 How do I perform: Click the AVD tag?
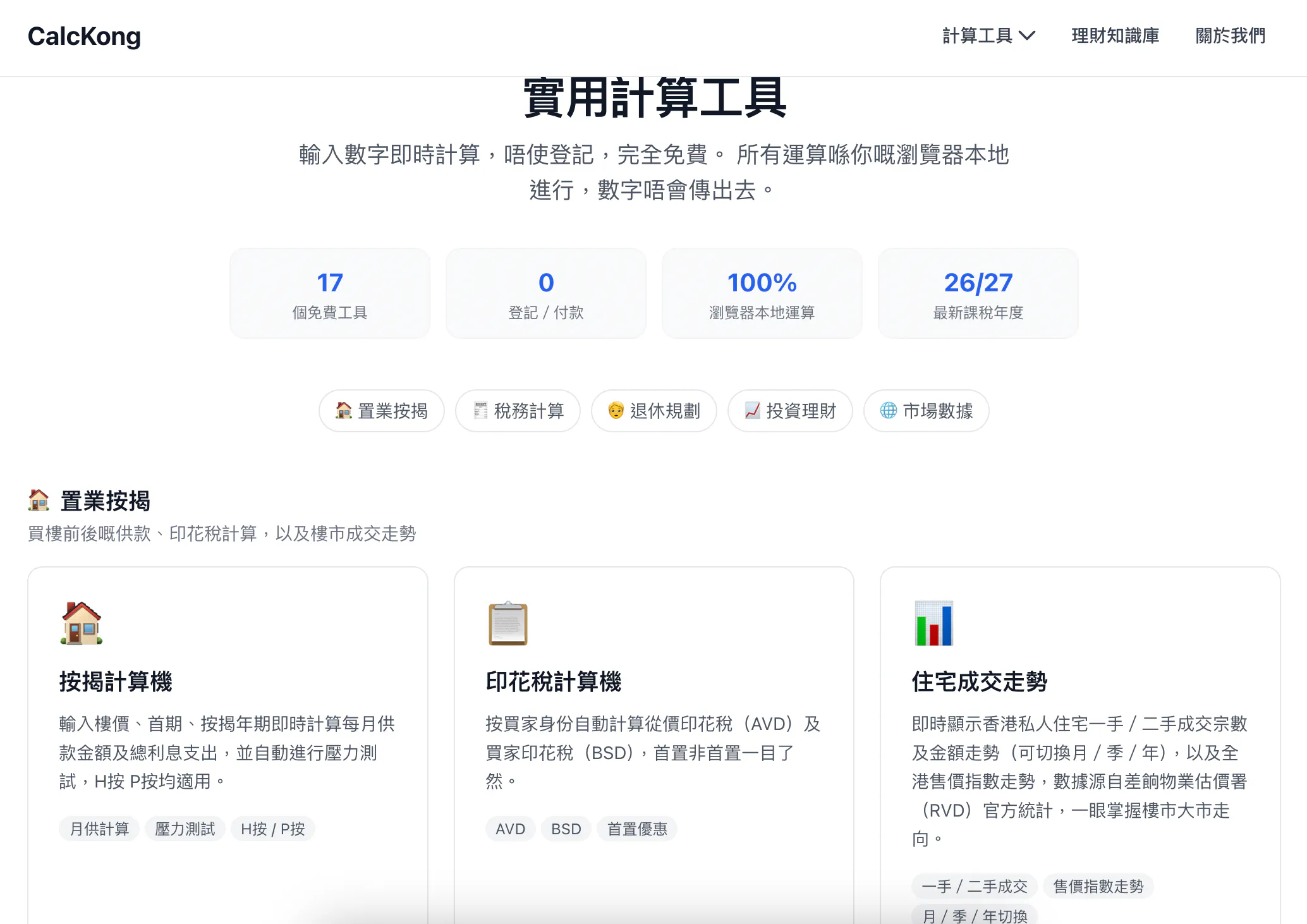pos(511,829)
